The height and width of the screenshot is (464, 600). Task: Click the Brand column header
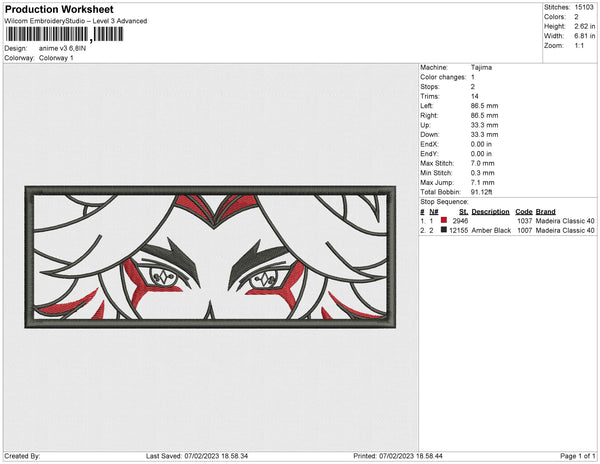point(545,212)
